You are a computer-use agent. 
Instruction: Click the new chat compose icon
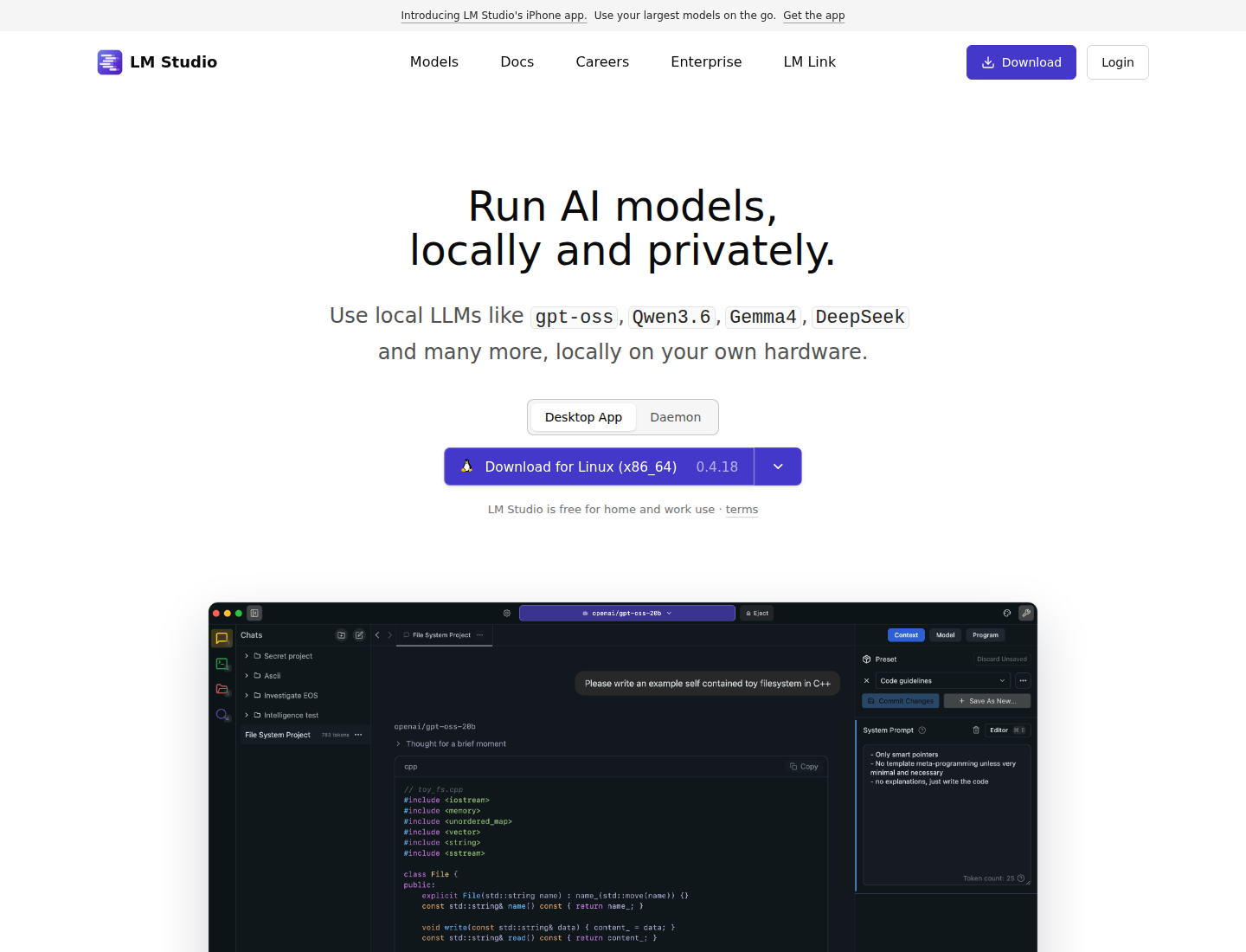coord(359,635)
